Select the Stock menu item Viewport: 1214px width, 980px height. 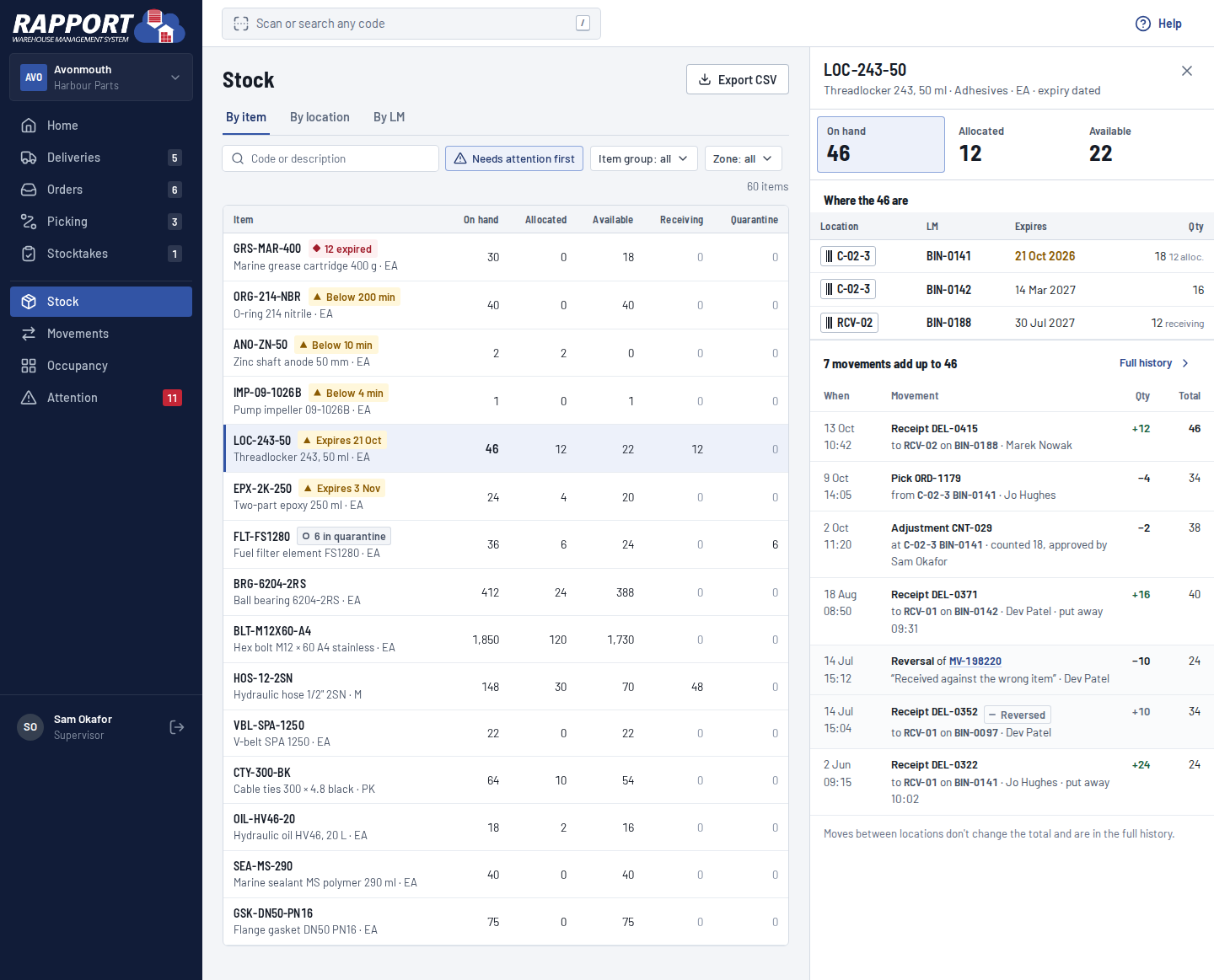[x=101, y=302]
